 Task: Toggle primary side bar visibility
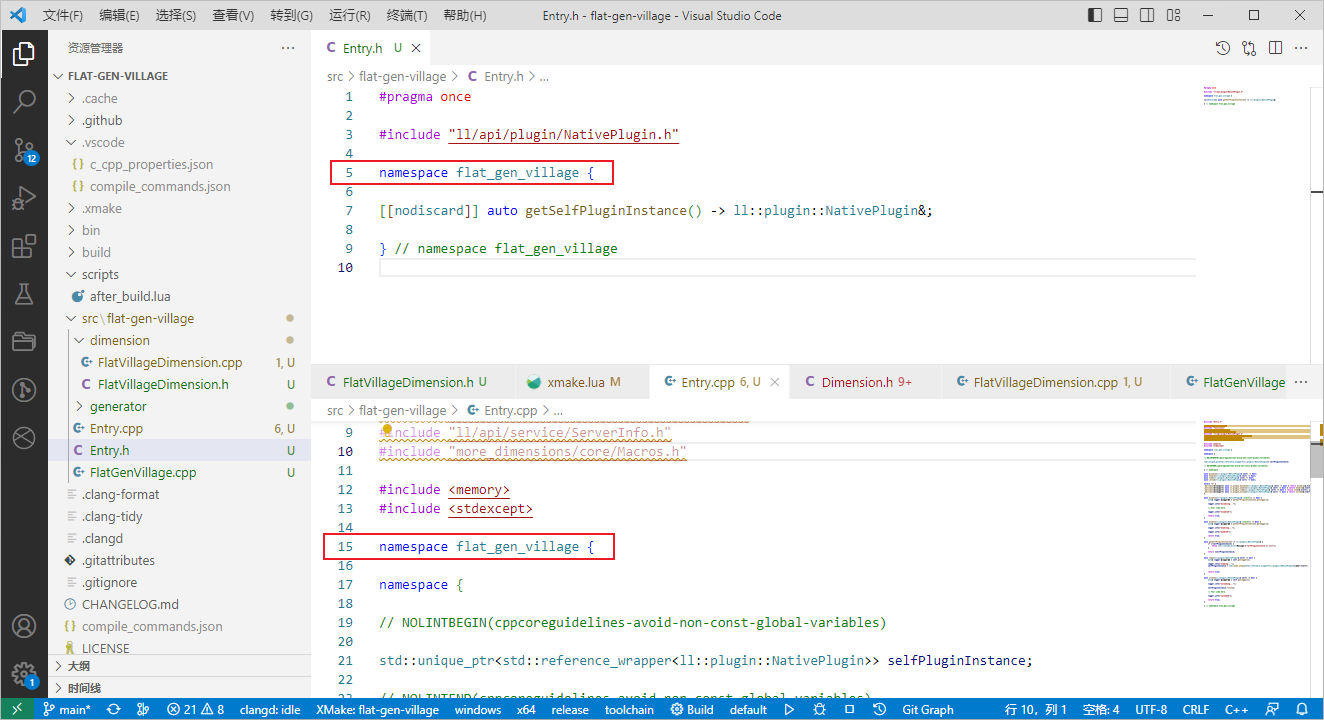1095,15
